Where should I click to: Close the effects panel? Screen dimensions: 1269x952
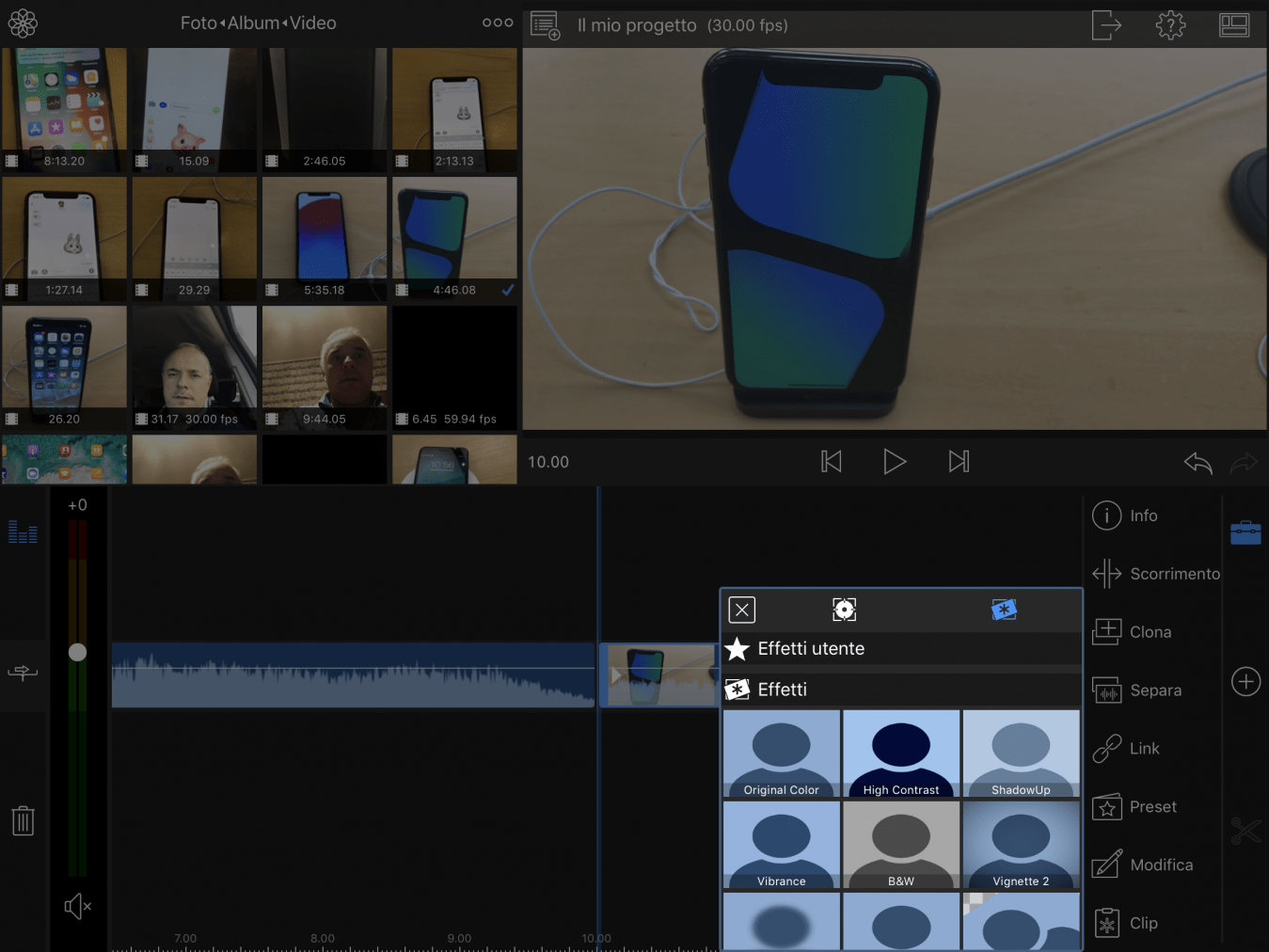[x=742, y=611]
